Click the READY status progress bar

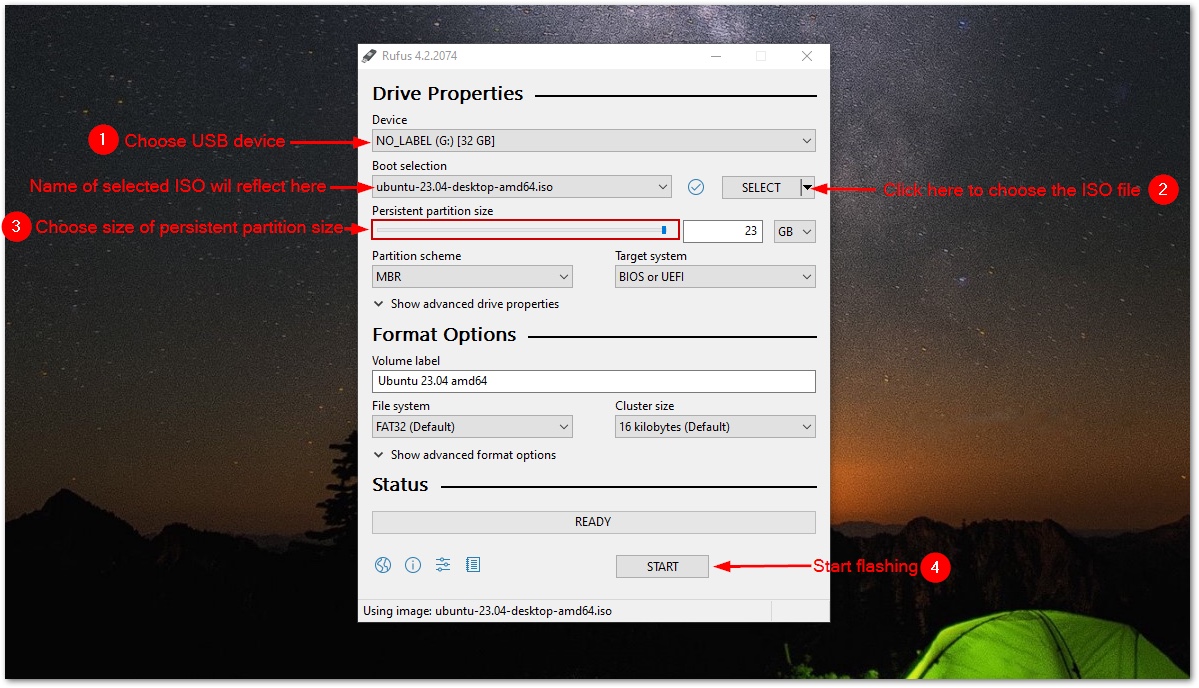(x=593, y=522)
